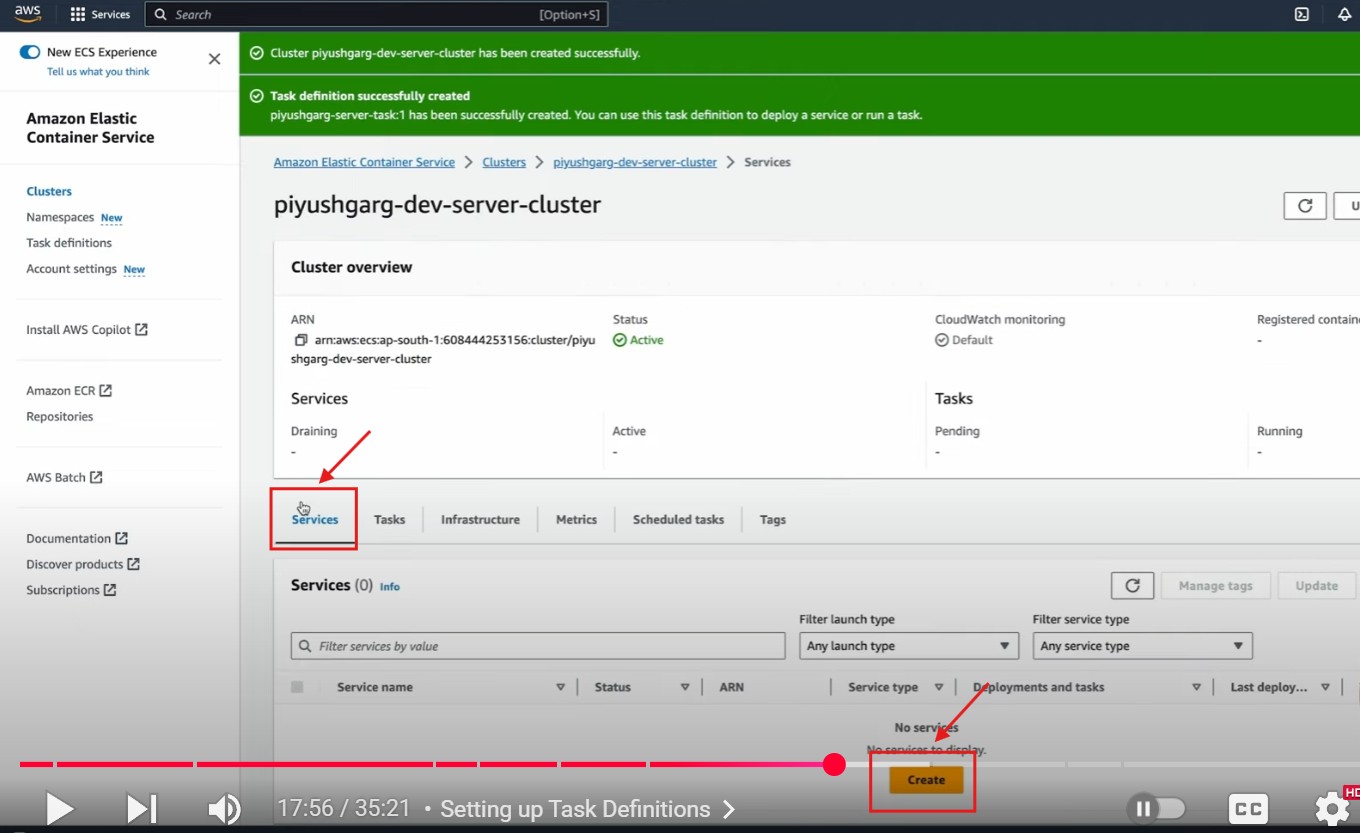Select all services header checkbox
Image resolution: width=1360 pixels, height=833 pixels.
click(x=297, y=687)
